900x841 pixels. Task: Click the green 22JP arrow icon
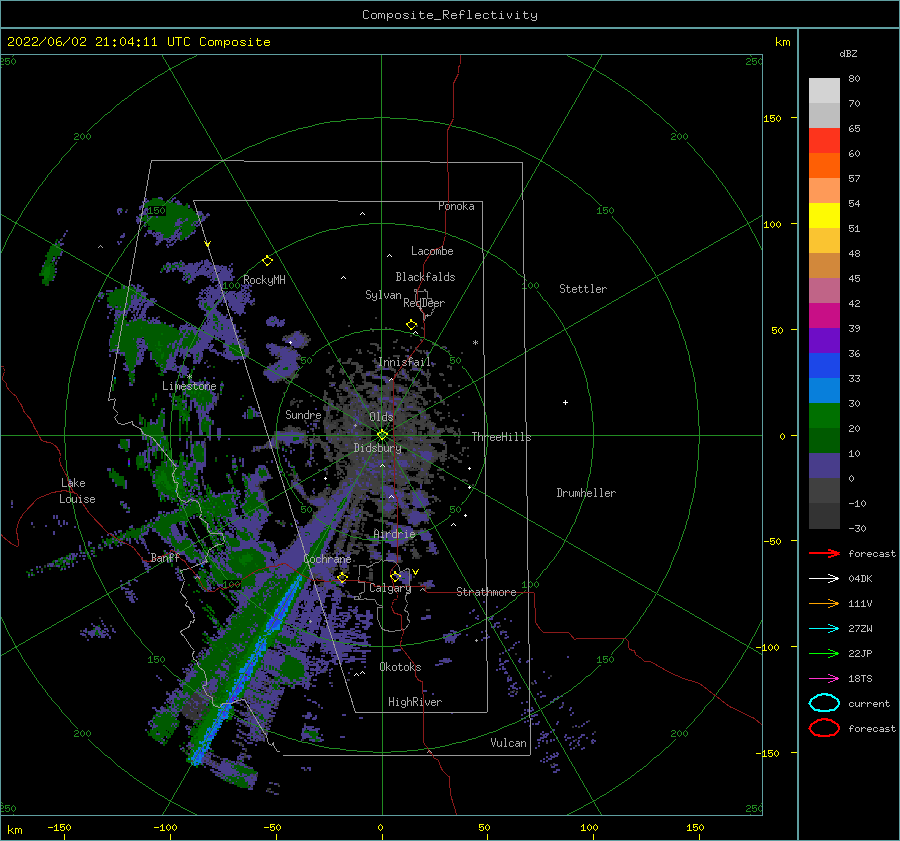click(824, 653)
